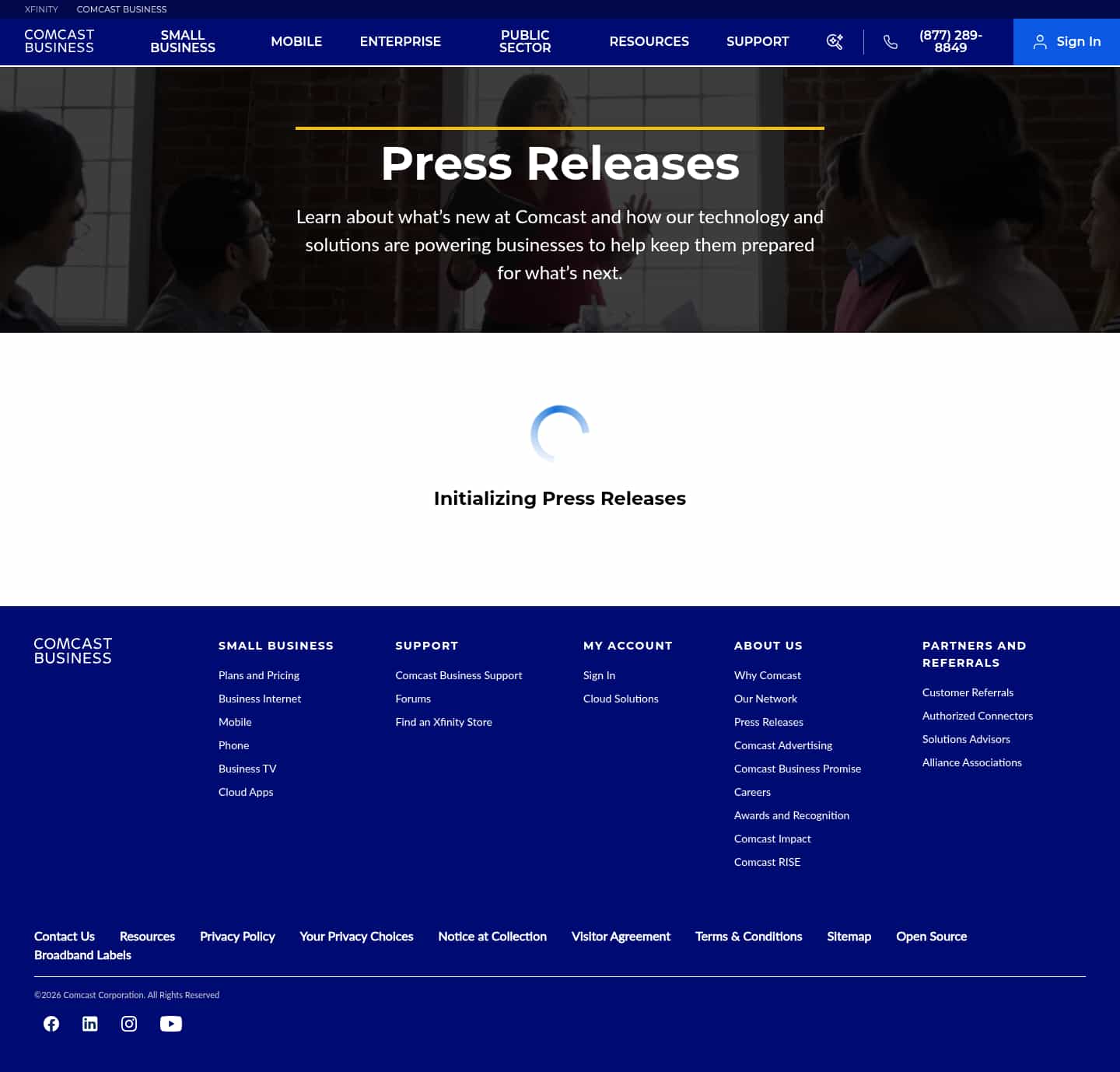
Task: Call the (877) 289-8849 number link
Action: 950,41
